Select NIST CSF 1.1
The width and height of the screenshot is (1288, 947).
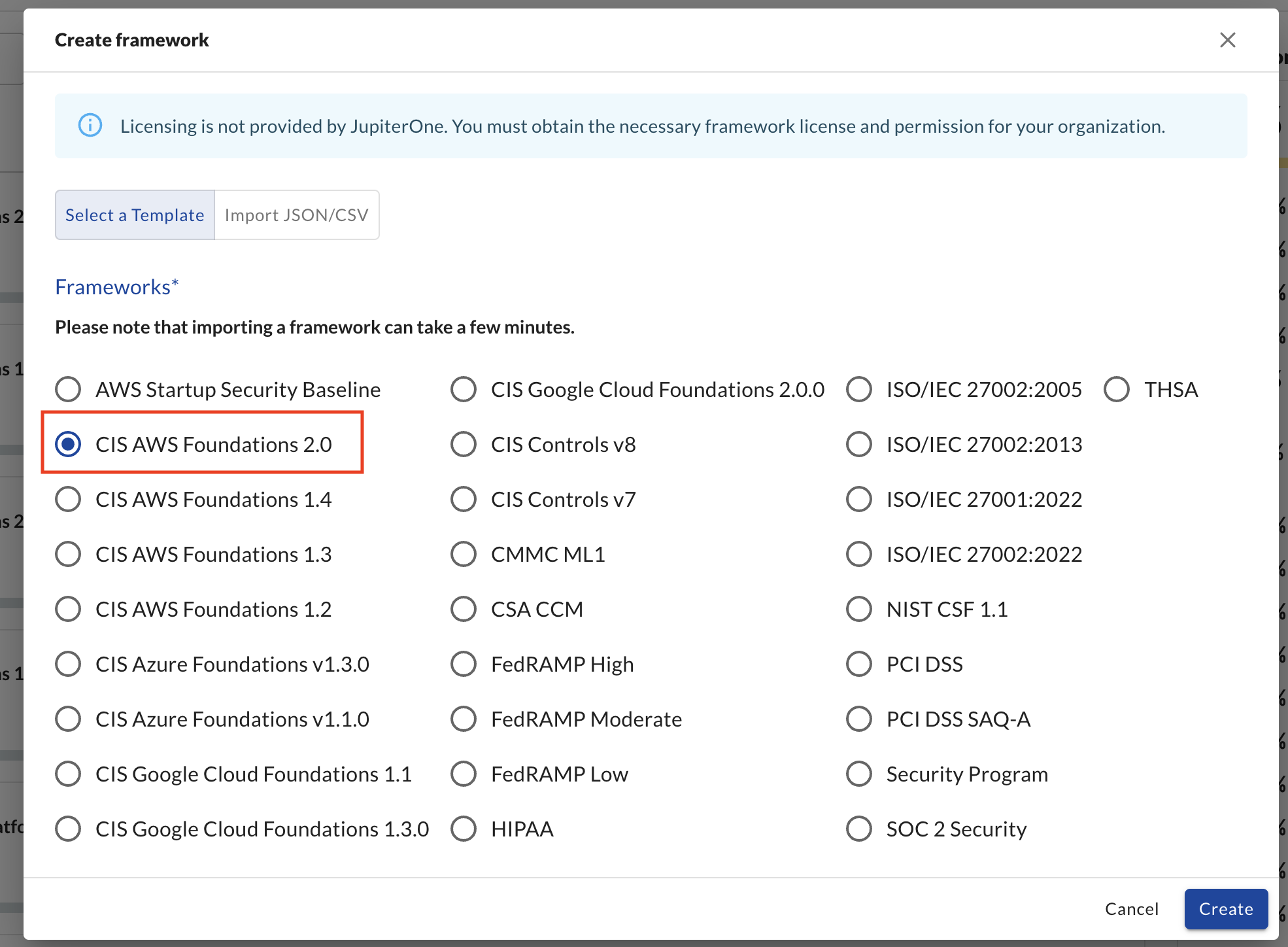point(858,609)
